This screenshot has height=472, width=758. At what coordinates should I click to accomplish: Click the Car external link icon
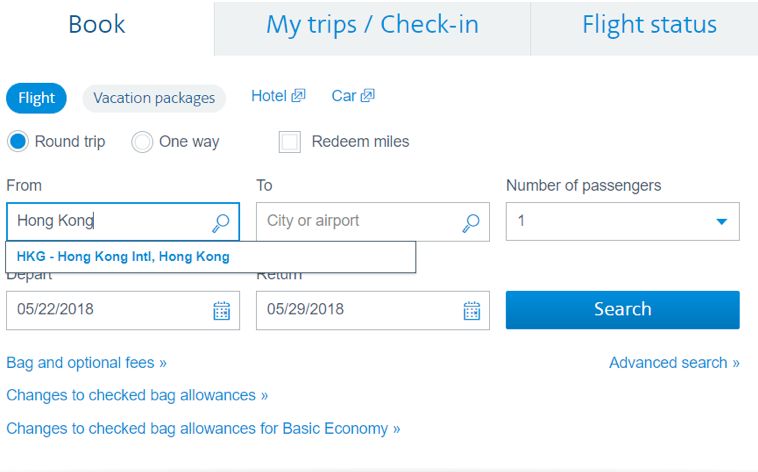coord(367,96)
